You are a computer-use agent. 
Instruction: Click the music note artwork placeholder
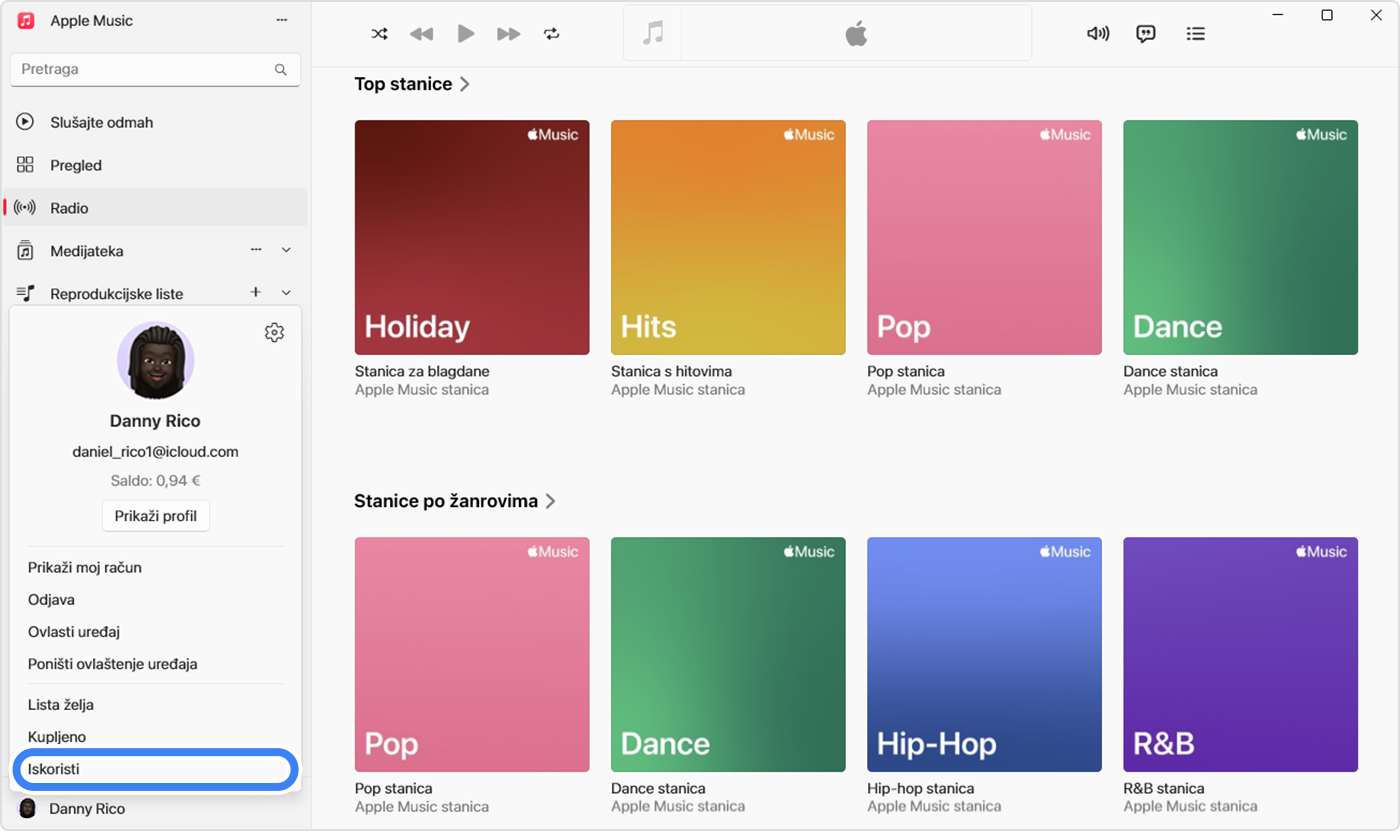point(653,33)
